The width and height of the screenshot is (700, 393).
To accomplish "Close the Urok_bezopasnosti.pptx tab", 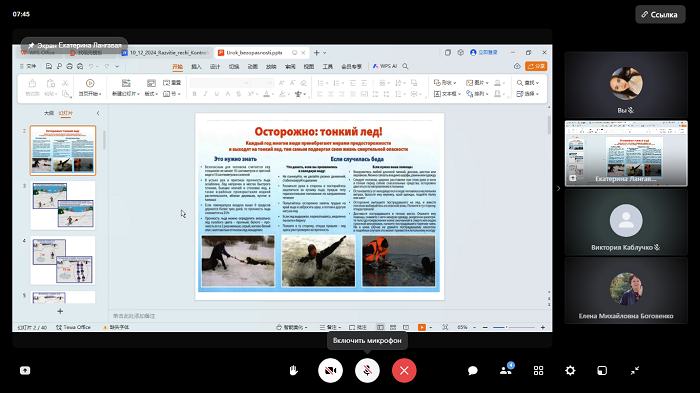I will click(303, 53).
